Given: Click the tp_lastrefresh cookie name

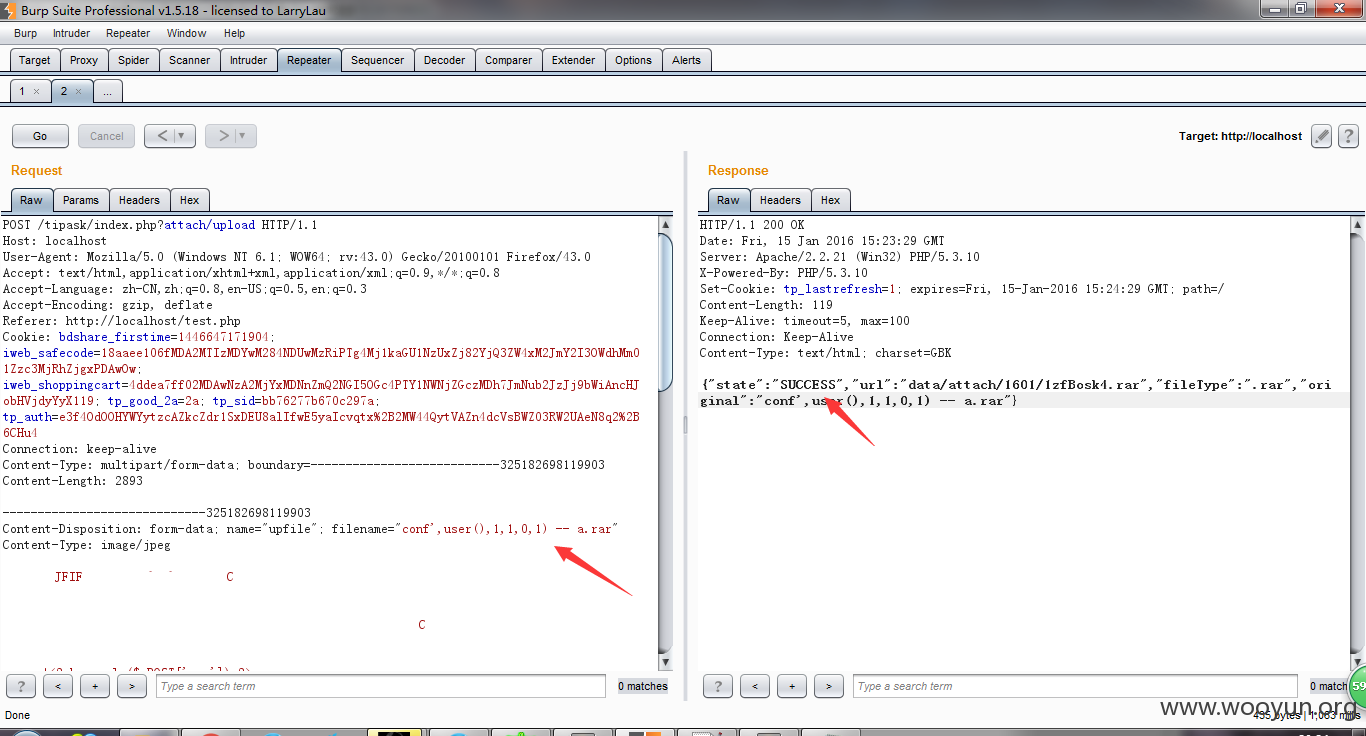Looking at the screenshot, I should [833, 289].
